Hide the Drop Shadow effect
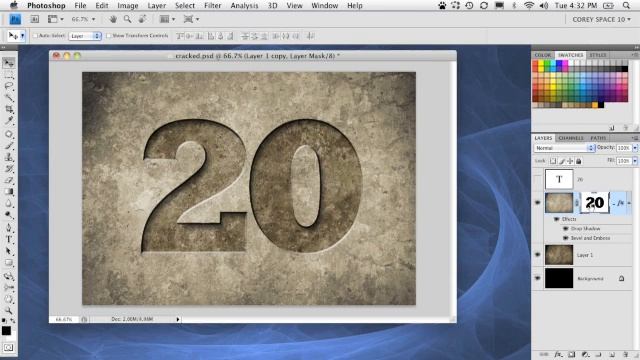This screenshot has height=360, width=640. [566, 229]
